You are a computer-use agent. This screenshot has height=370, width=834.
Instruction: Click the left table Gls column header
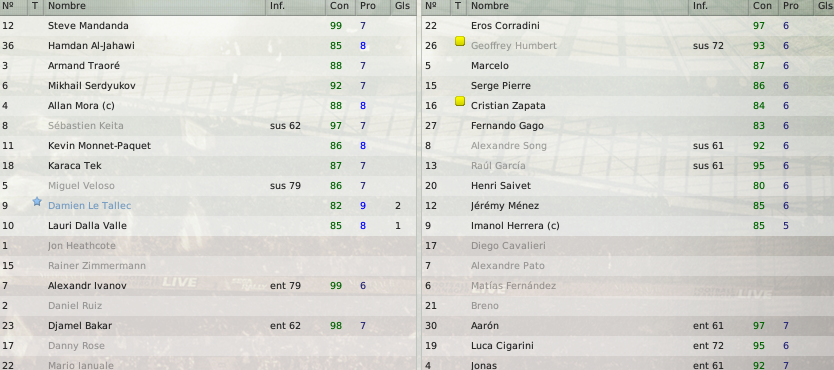pos(403,6)
